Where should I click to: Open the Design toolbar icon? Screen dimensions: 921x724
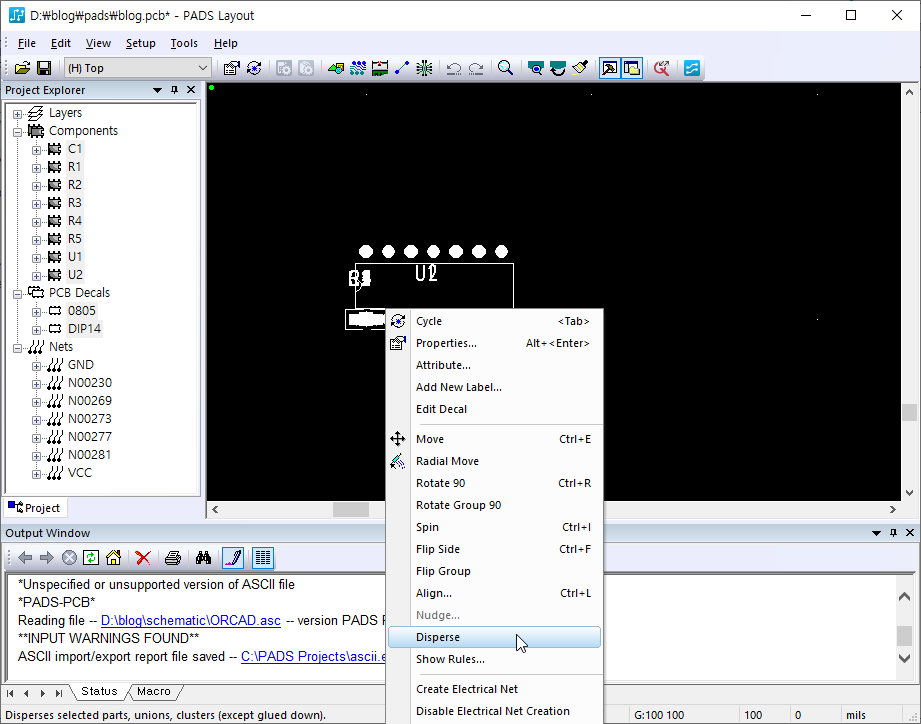(358, 68)
